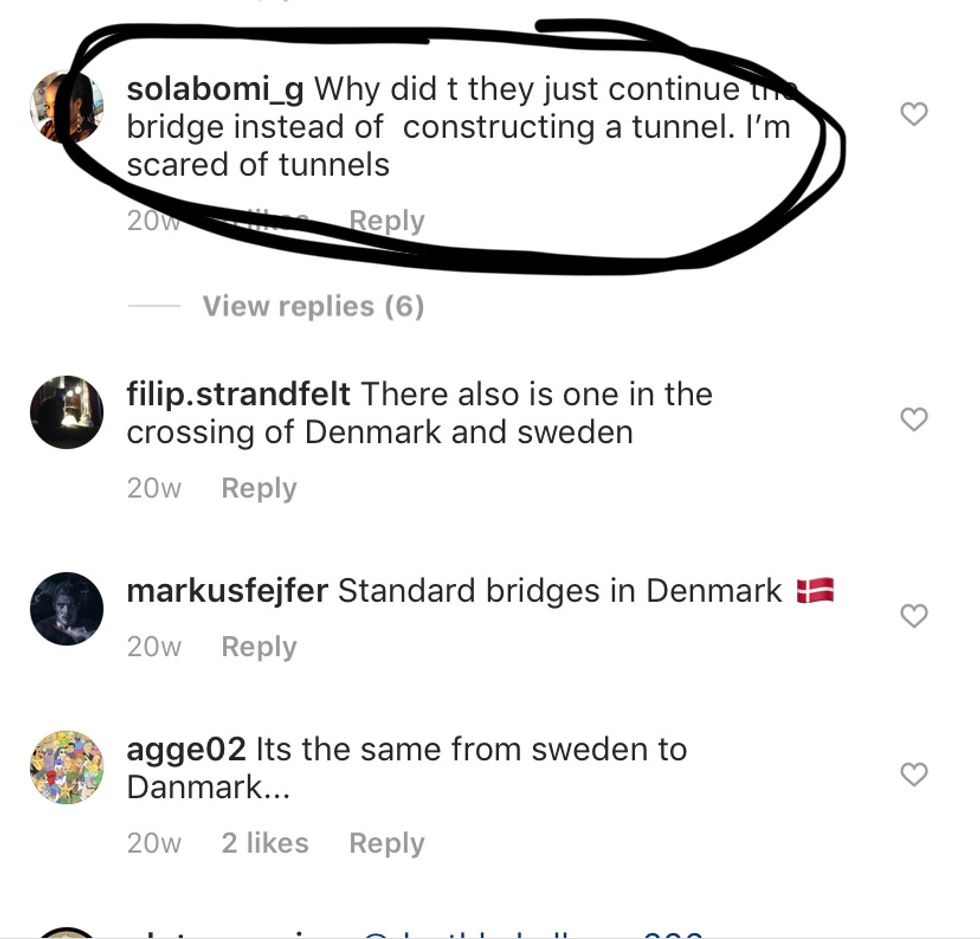Open filip.strandfelt's avatar
980x939 pixels.
[x=66, y=412]
